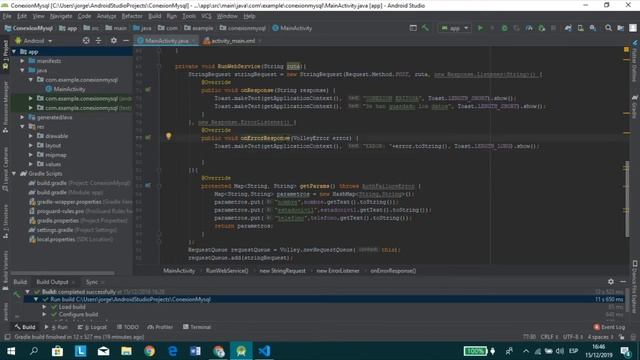Open the AVD Manager phone icon
The image size is (640, 360).
[x=580, y=28]
